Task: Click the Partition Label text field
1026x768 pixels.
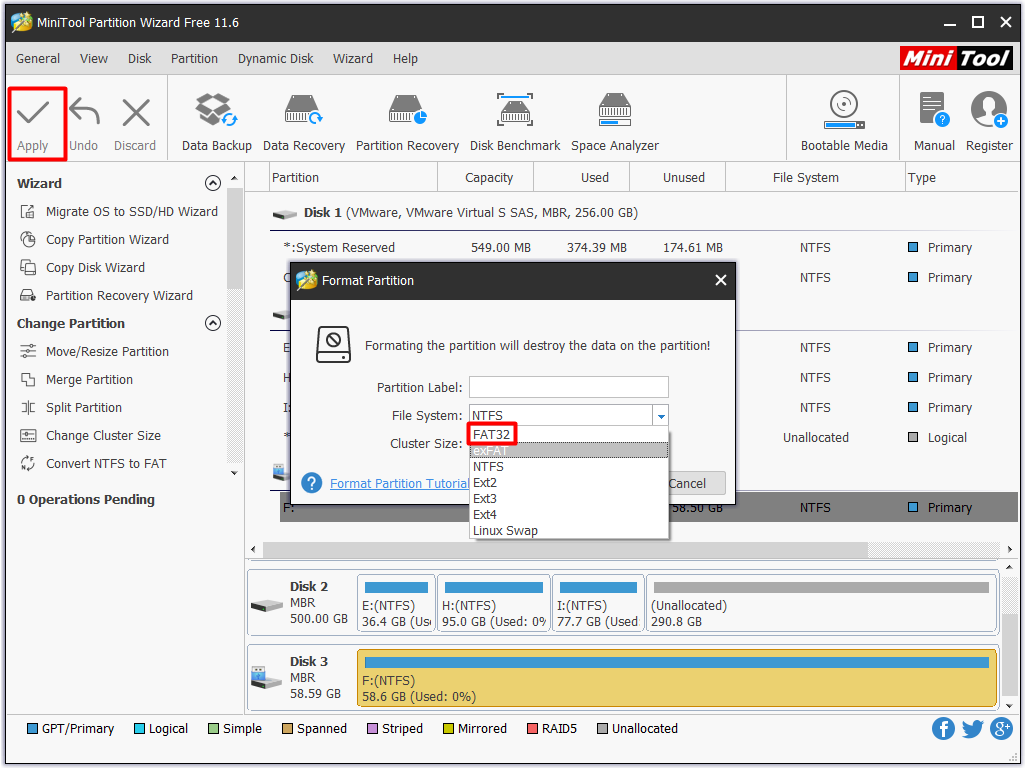Action: pyautogui.click(x=568, y=388)
